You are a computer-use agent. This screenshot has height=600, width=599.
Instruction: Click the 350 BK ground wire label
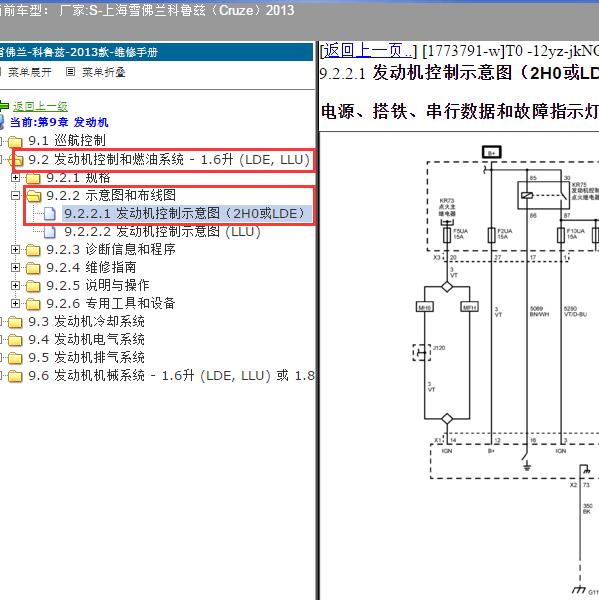coord(587,509)
